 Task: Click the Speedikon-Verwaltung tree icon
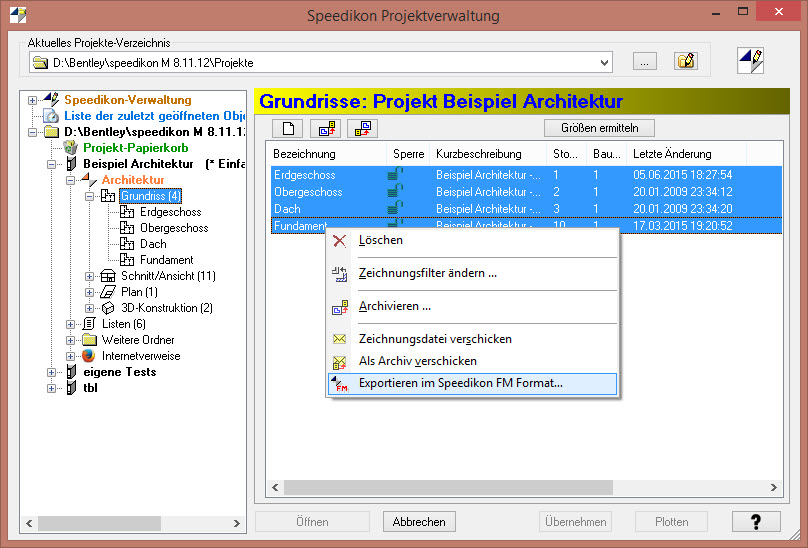(51, 99)
